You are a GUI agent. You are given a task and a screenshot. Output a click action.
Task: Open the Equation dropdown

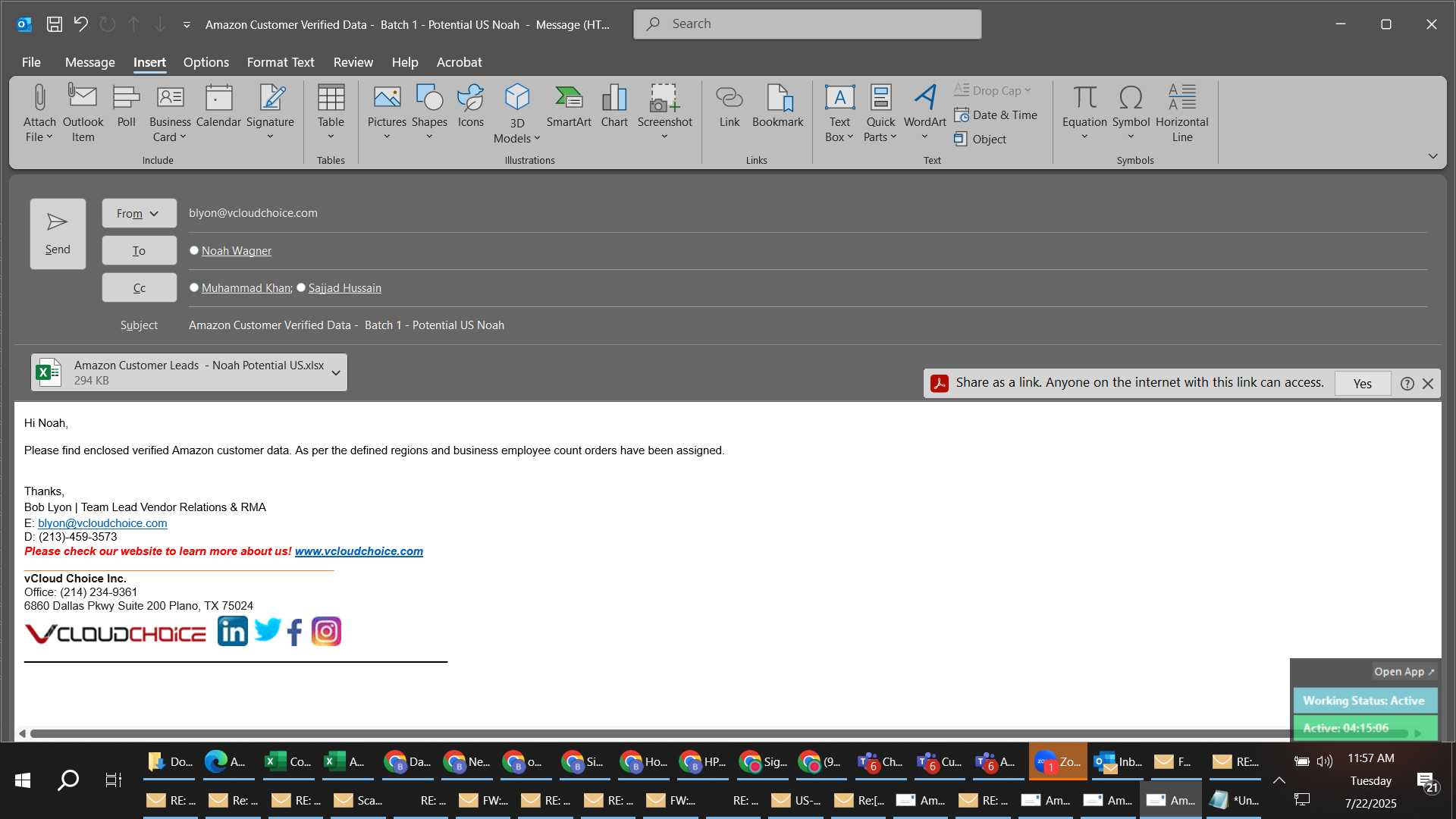[1084, 137]
